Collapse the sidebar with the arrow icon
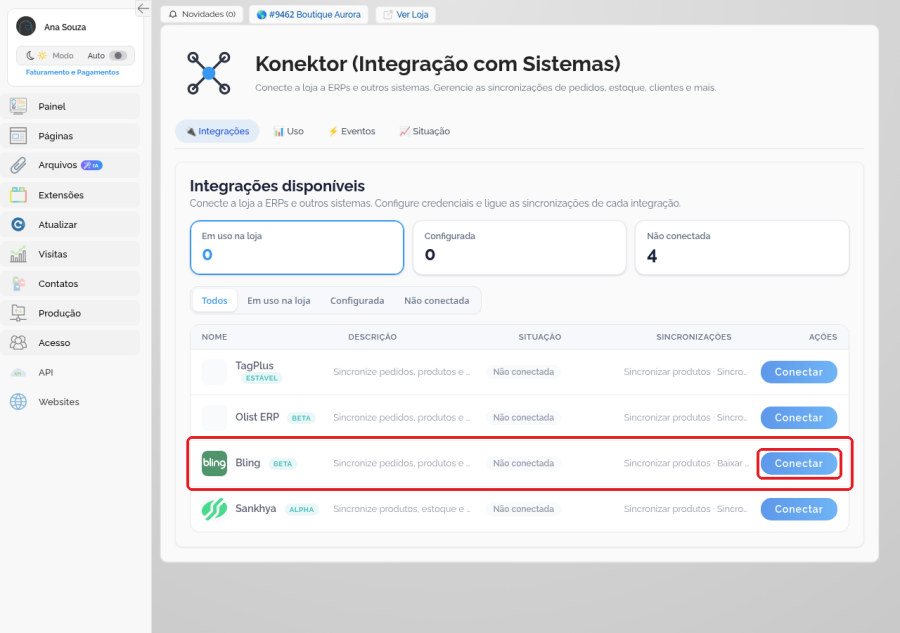900x633 pixels. (143, 8)
